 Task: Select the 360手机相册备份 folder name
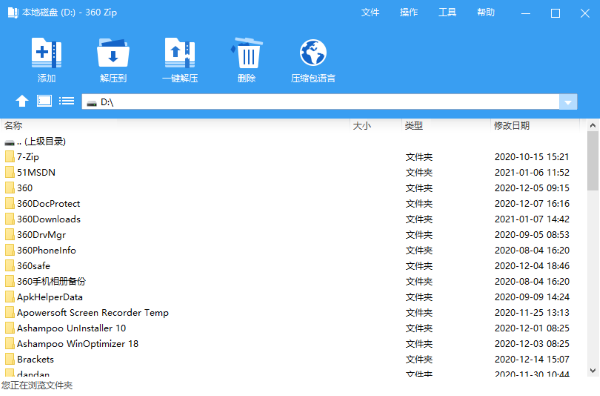pyautogui.click(x=51, y=282)
